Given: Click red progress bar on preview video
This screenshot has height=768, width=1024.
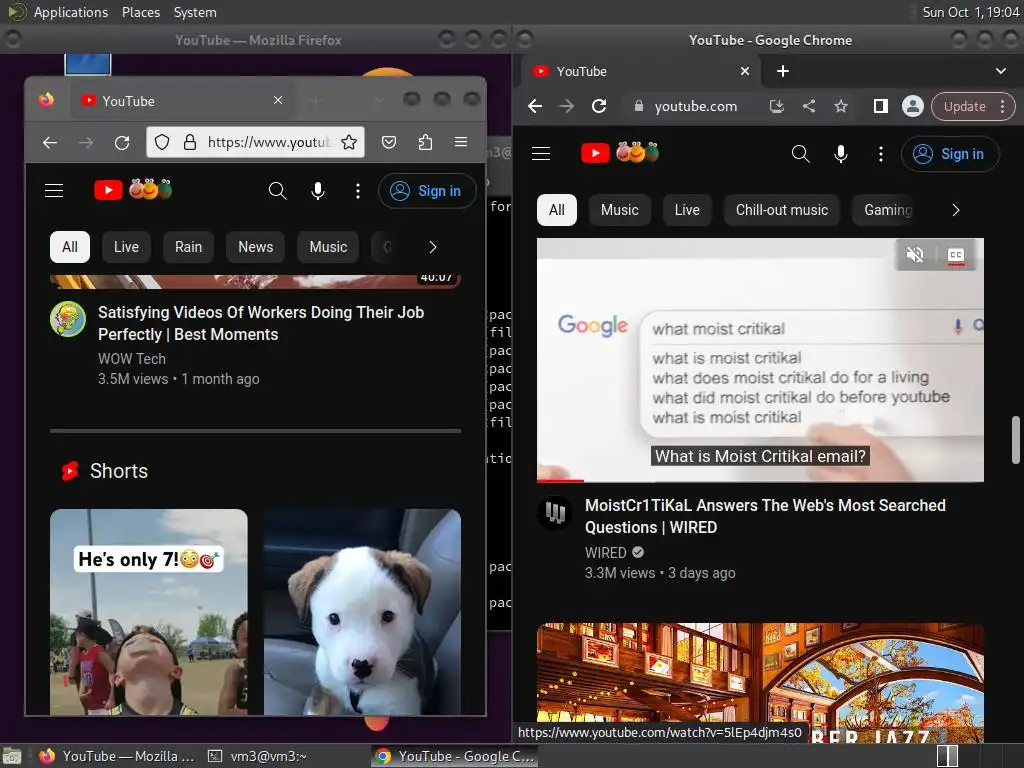Looking at the screenshot, I should 560,481.
